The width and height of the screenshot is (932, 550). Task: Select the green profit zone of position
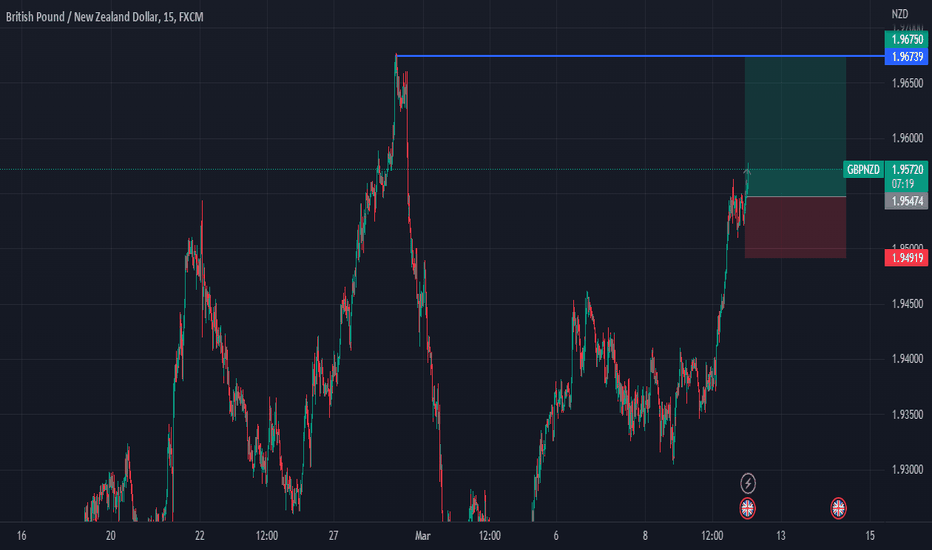coord(795,126)
